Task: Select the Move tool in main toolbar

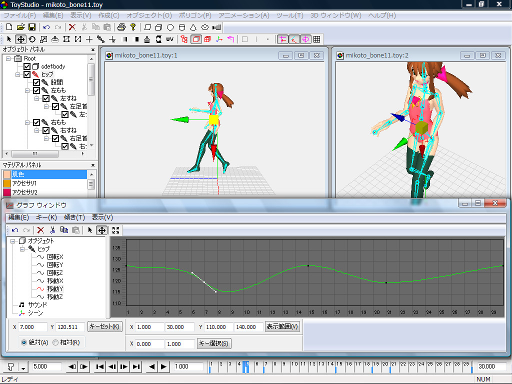Action: pyautogui.click(x=21, y=39)
